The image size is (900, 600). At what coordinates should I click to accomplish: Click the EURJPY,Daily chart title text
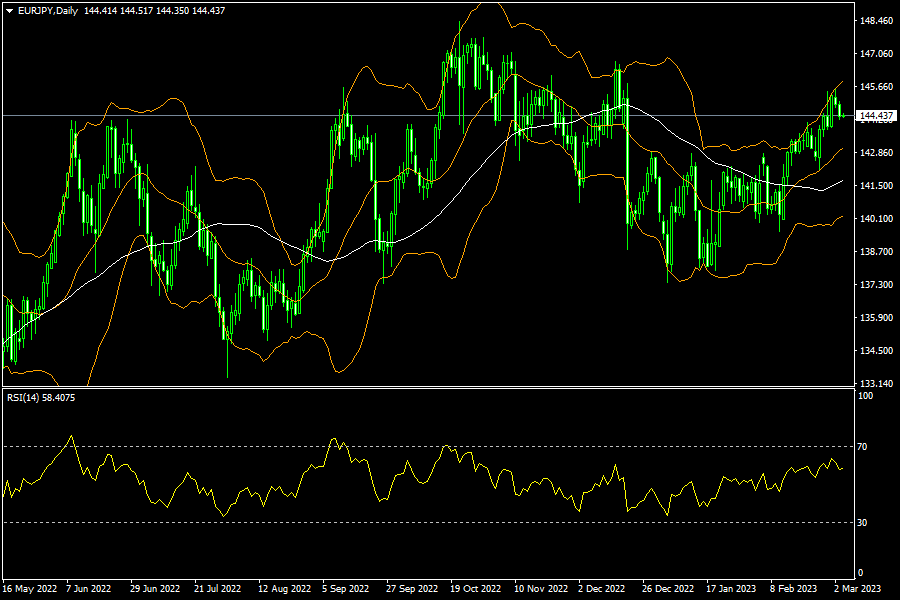click(x=48, y=11)
